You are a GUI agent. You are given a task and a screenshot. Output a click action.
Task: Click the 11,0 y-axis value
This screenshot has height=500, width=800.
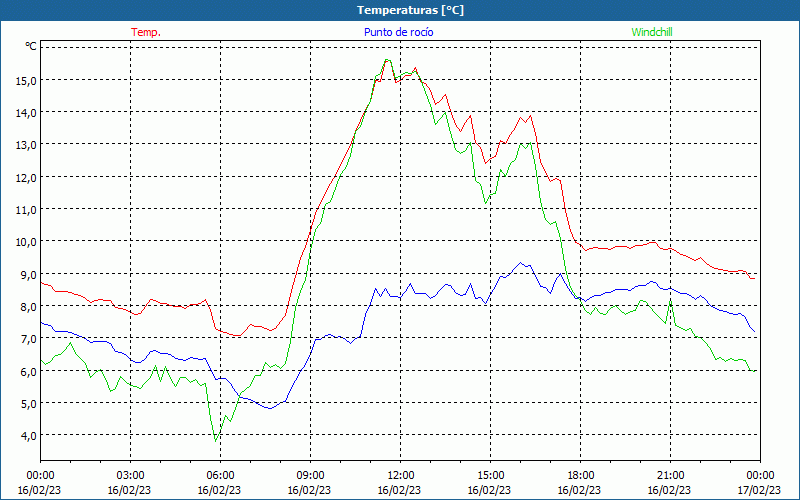click(27, 209)
